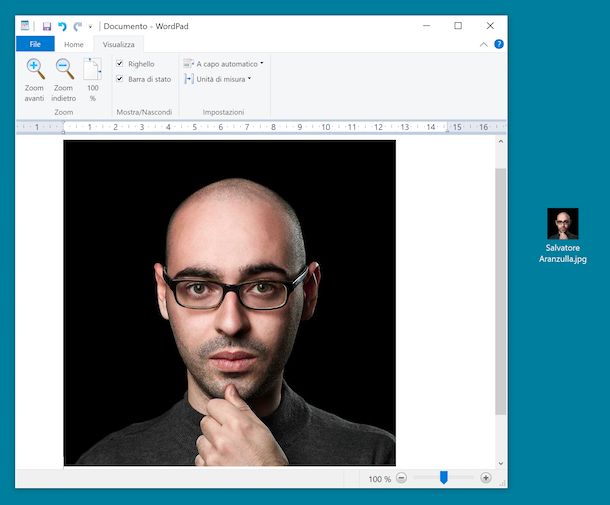The width and height of the screenshot is (610, 505).
Task: Toggle the Righello checkbox
Action: 120,64
